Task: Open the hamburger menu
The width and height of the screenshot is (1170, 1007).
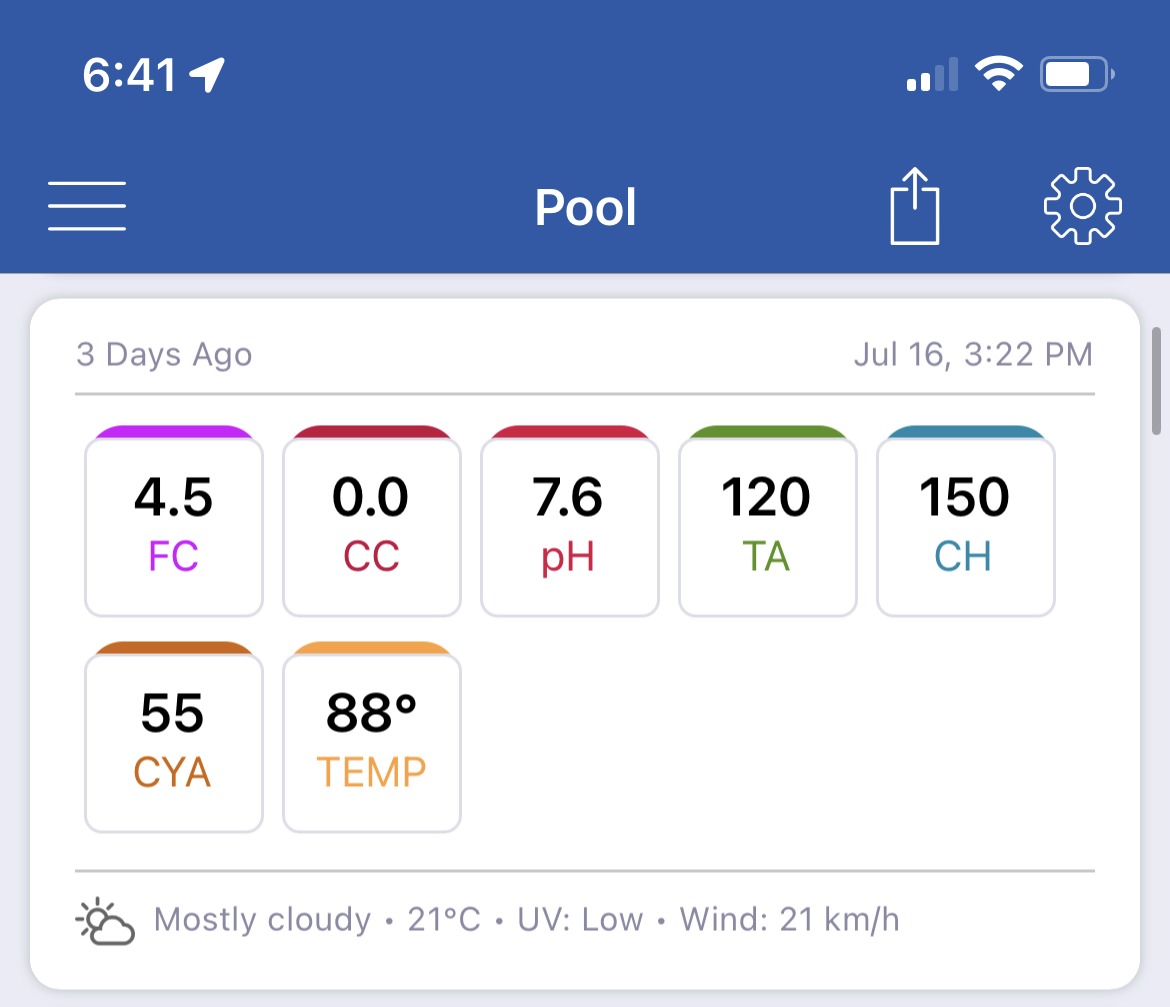Action: tap(87, 206)
